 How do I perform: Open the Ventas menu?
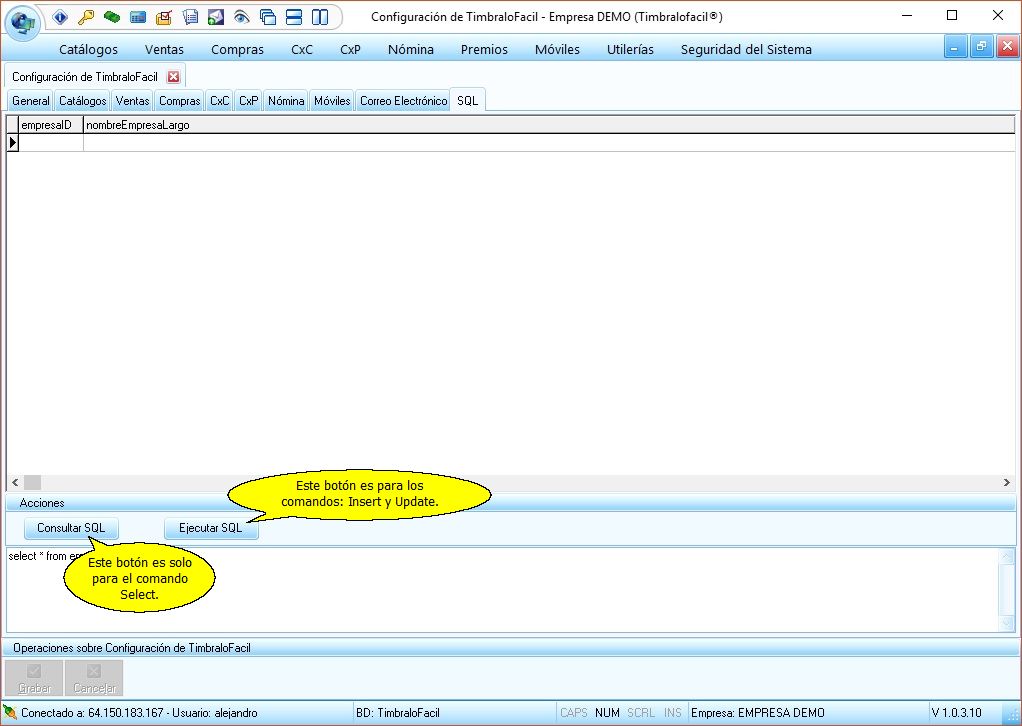pyautogui.click(x=164, y=50)
